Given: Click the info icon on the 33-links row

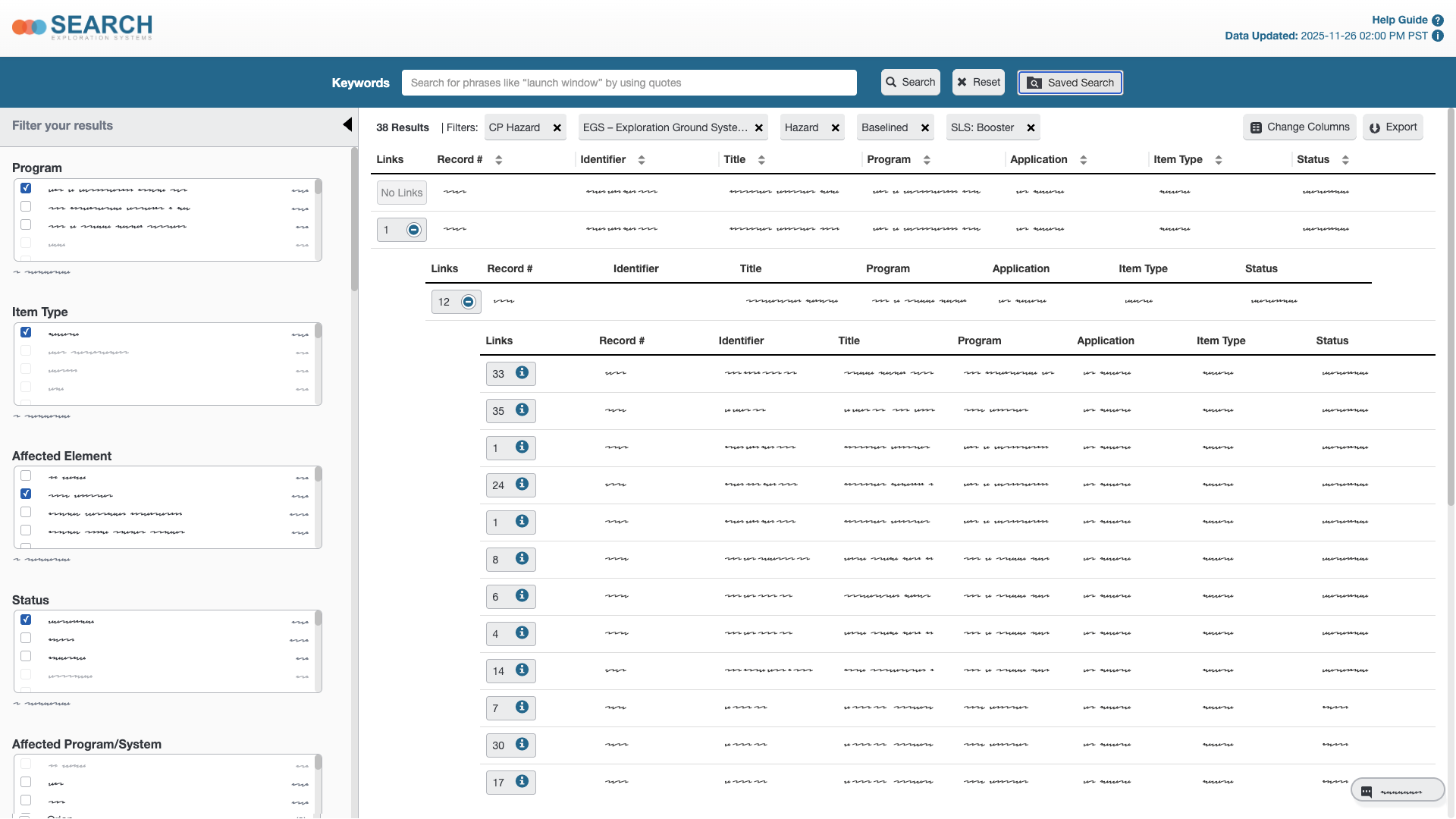Looking at the screenshot, I should point(522,372).
